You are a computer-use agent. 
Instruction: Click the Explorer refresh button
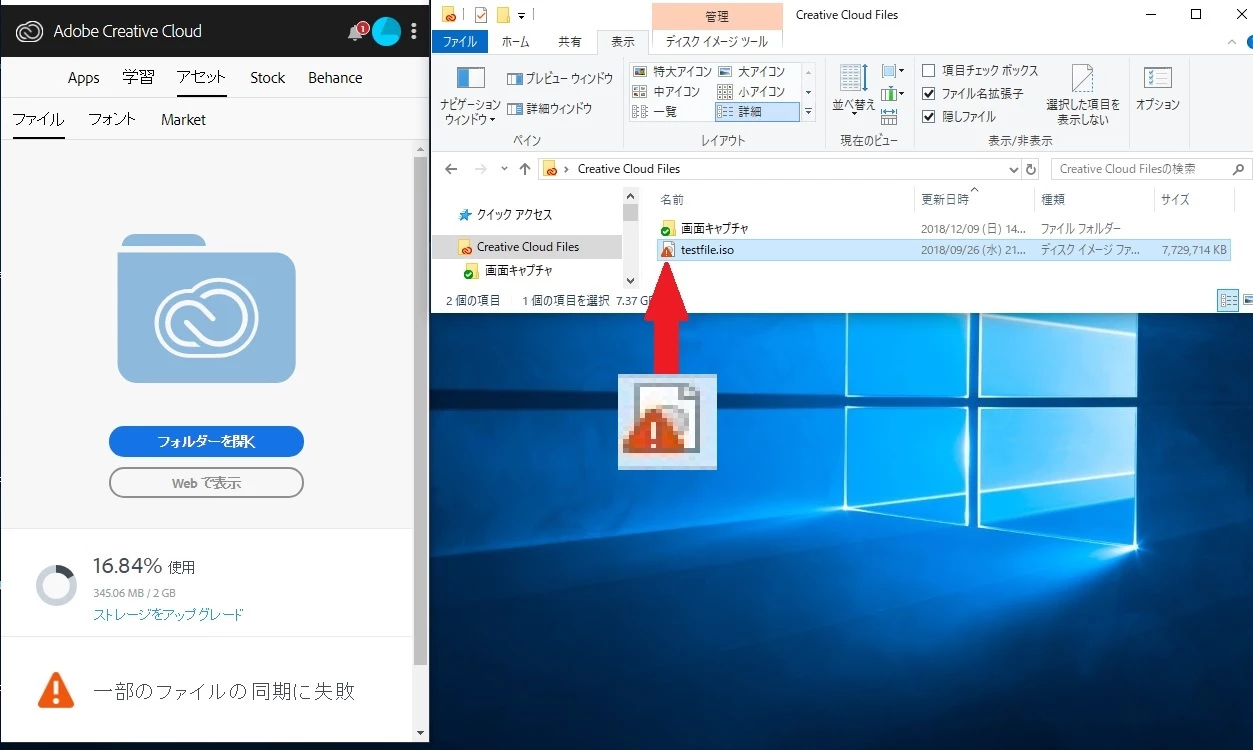(1031, 170)
